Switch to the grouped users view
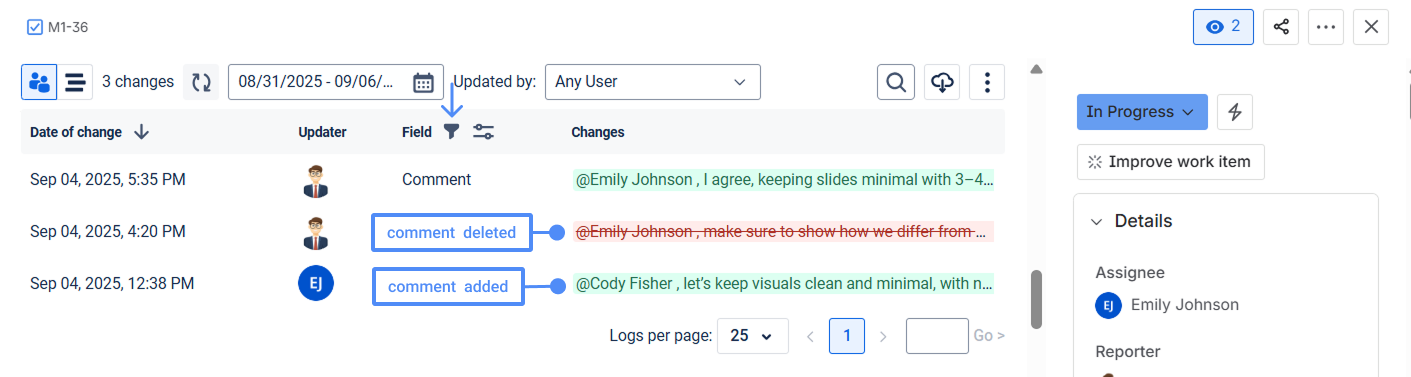 click(39, 82)
